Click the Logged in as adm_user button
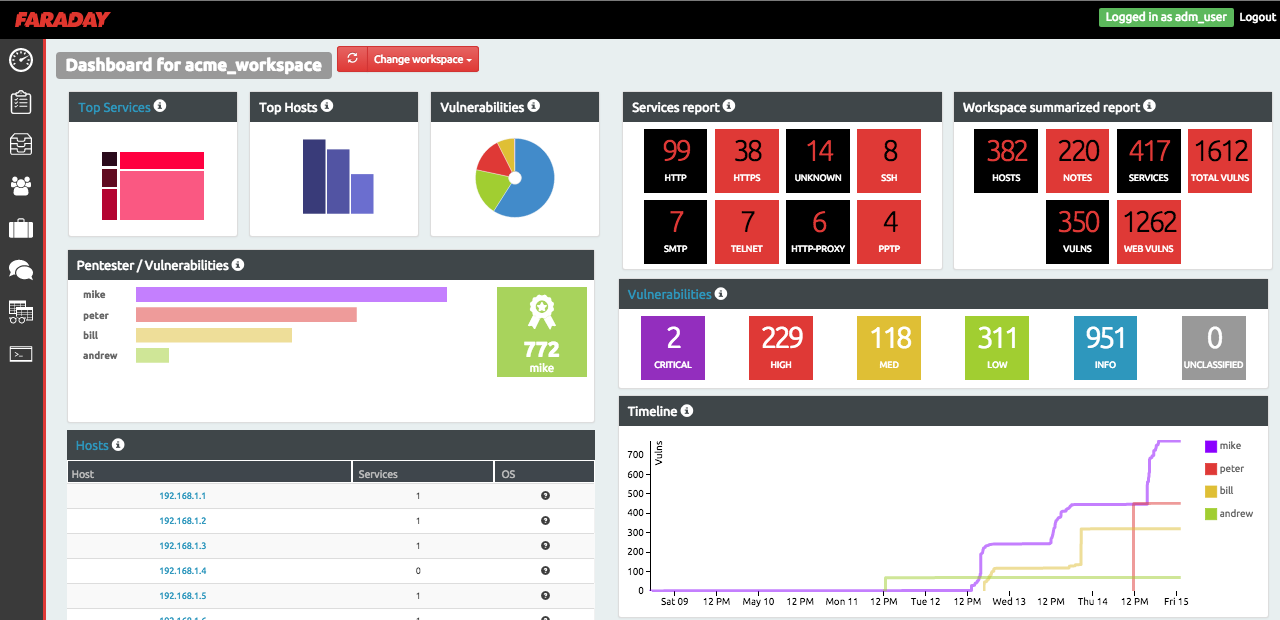 pos(1166,17)
